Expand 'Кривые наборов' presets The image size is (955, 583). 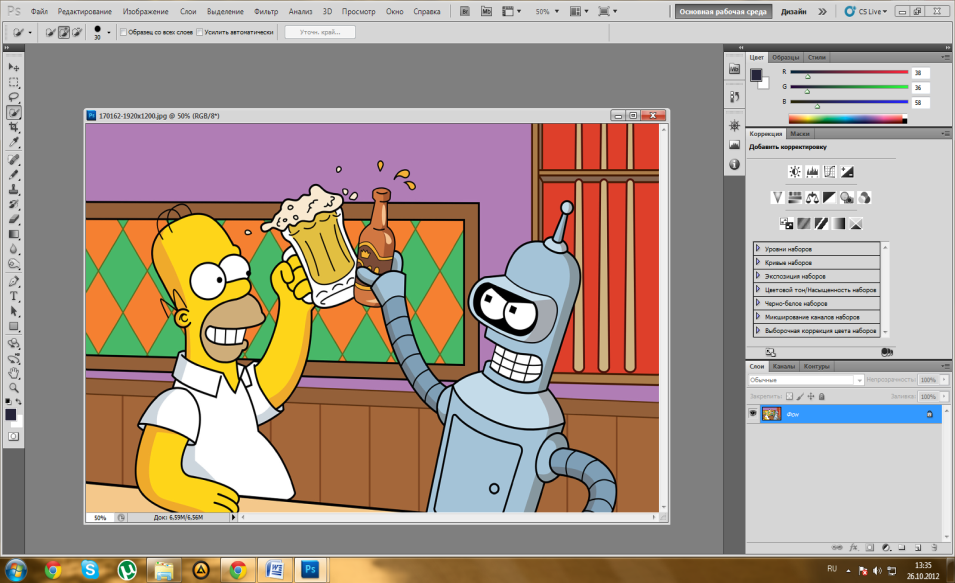[x=758, y=261]
